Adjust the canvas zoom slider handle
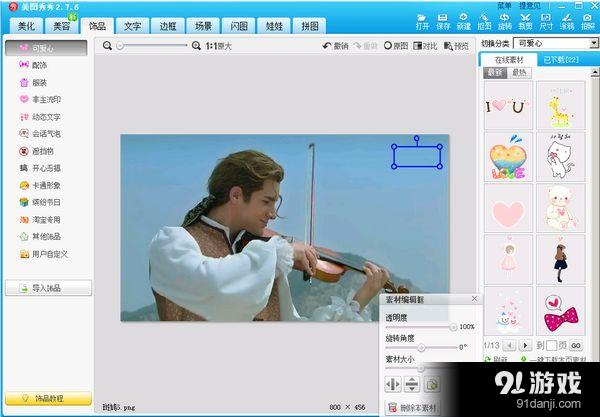This screenshot has height=417, width=600. 120,46
